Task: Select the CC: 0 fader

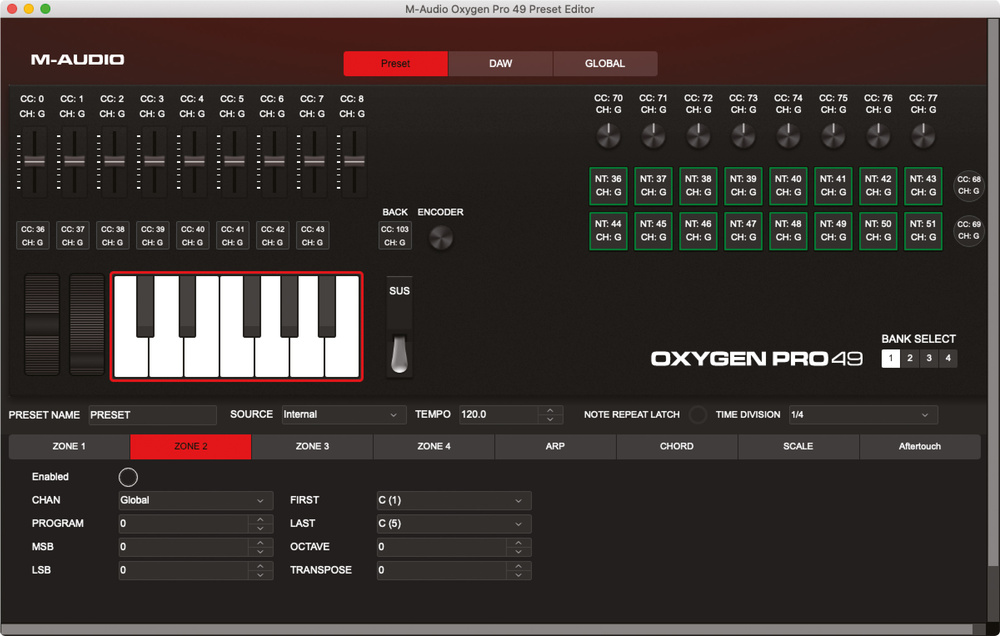Action: [34, 161]
